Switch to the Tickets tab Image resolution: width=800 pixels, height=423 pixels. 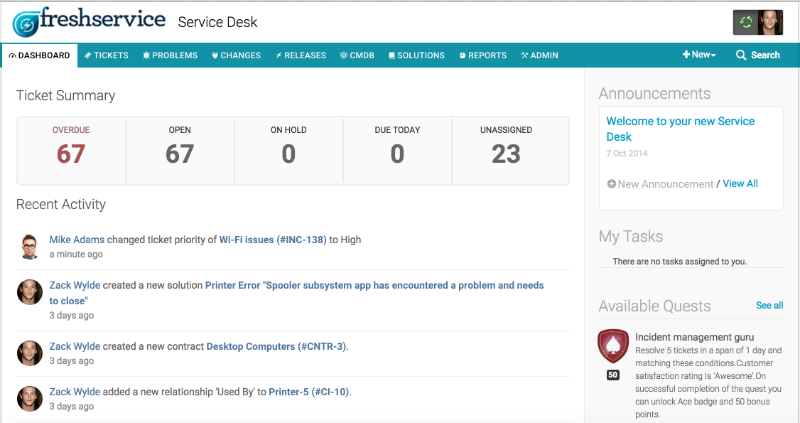pos(106,55)
